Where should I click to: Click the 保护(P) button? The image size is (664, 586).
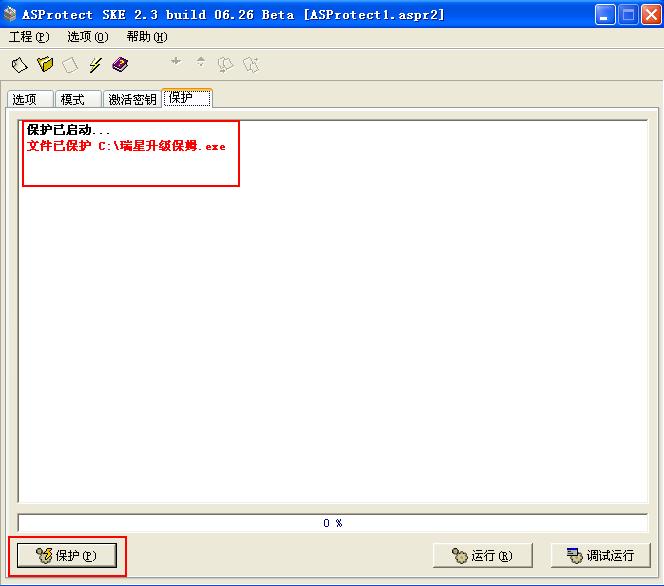(x=67, y=555)
